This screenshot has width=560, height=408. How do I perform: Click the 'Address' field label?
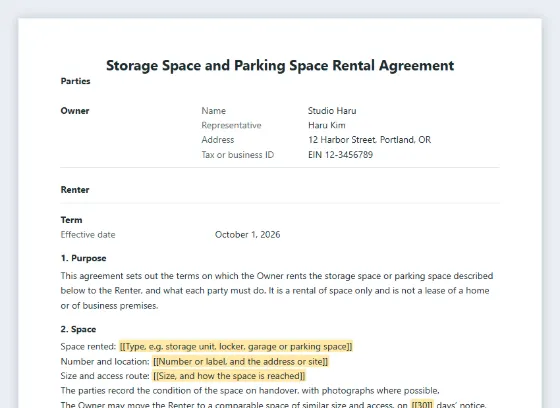tap(218, 140)
